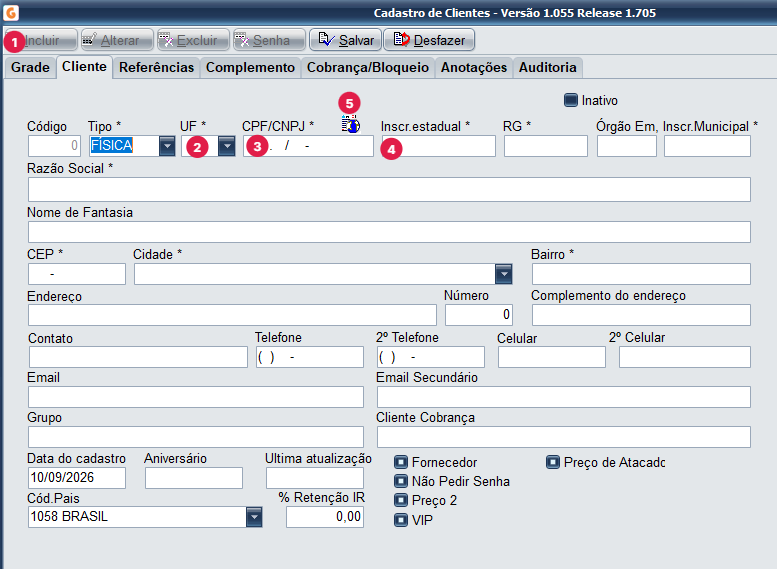Click the Celular input field
The width and height of the screenshot is (777, 569).
(552, 357)
